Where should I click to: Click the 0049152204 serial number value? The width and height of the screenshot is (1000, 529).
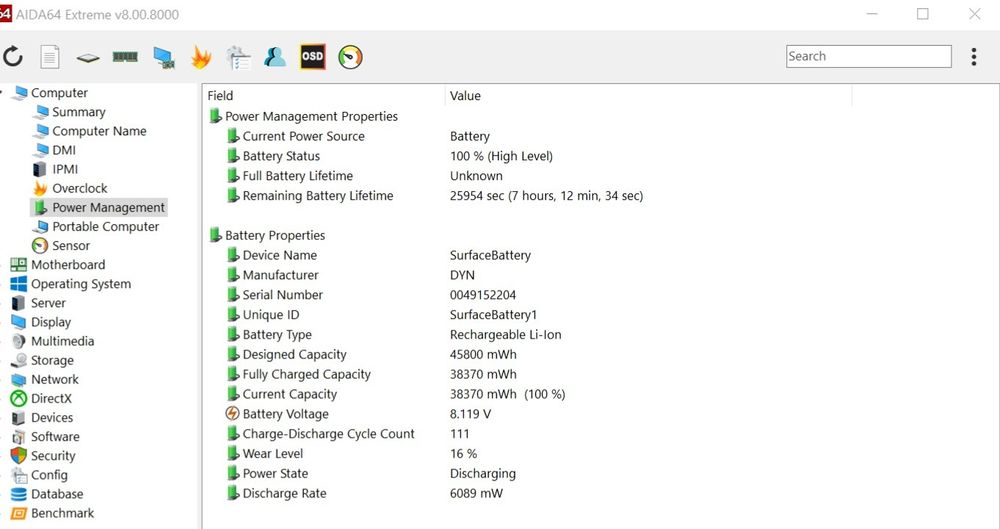(483, 295)
